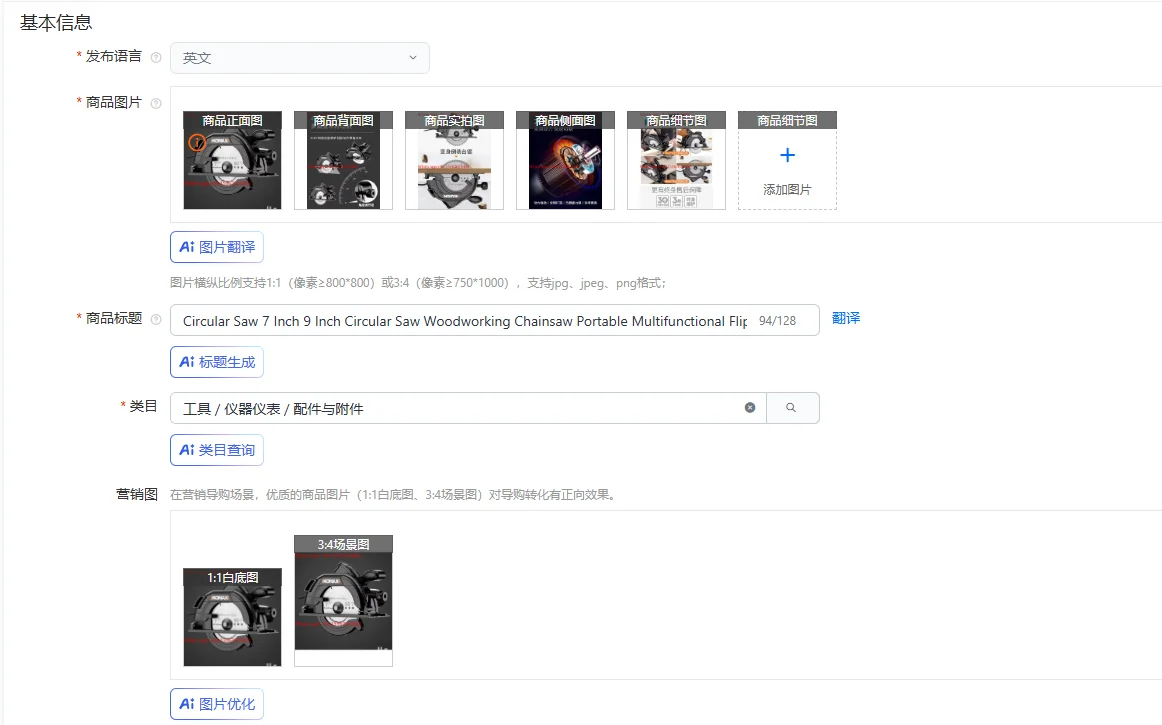The image size is (1162, 725).
Task: Clear the 类目 category with x icon
Action: (750, 408)
